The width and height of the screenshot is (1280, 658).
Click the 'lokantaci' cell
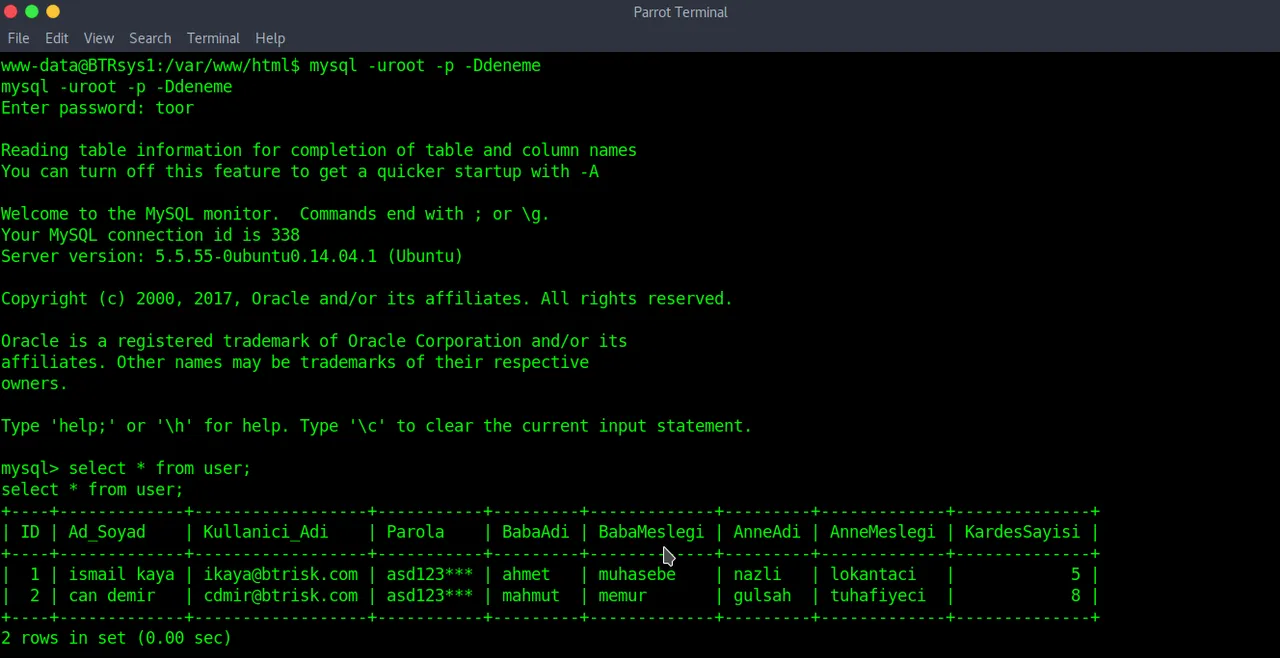[873, 574]
